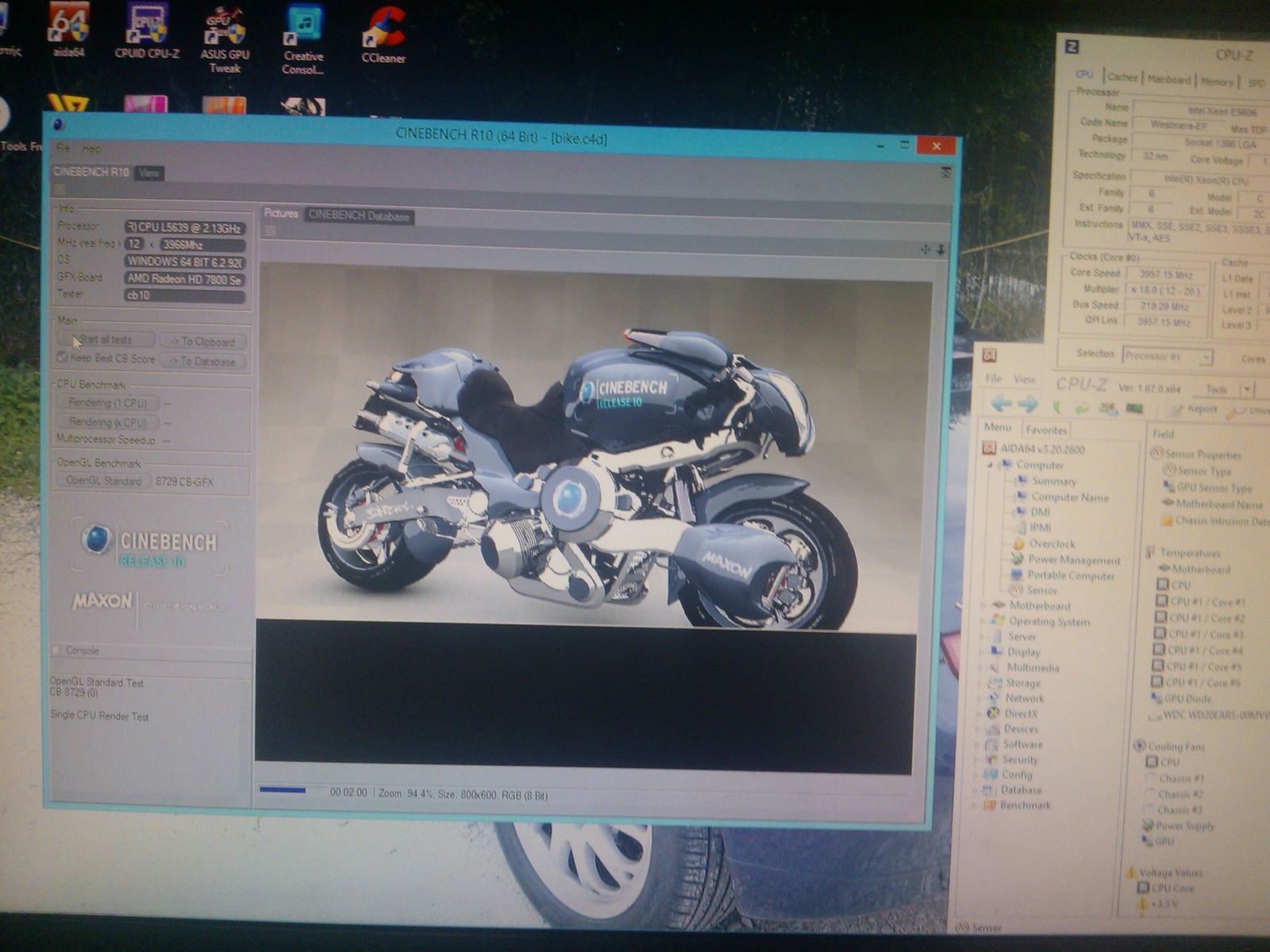Click the grip icon under the Pictures tab
Screen dimensions: 1270x952
(270, 231)
